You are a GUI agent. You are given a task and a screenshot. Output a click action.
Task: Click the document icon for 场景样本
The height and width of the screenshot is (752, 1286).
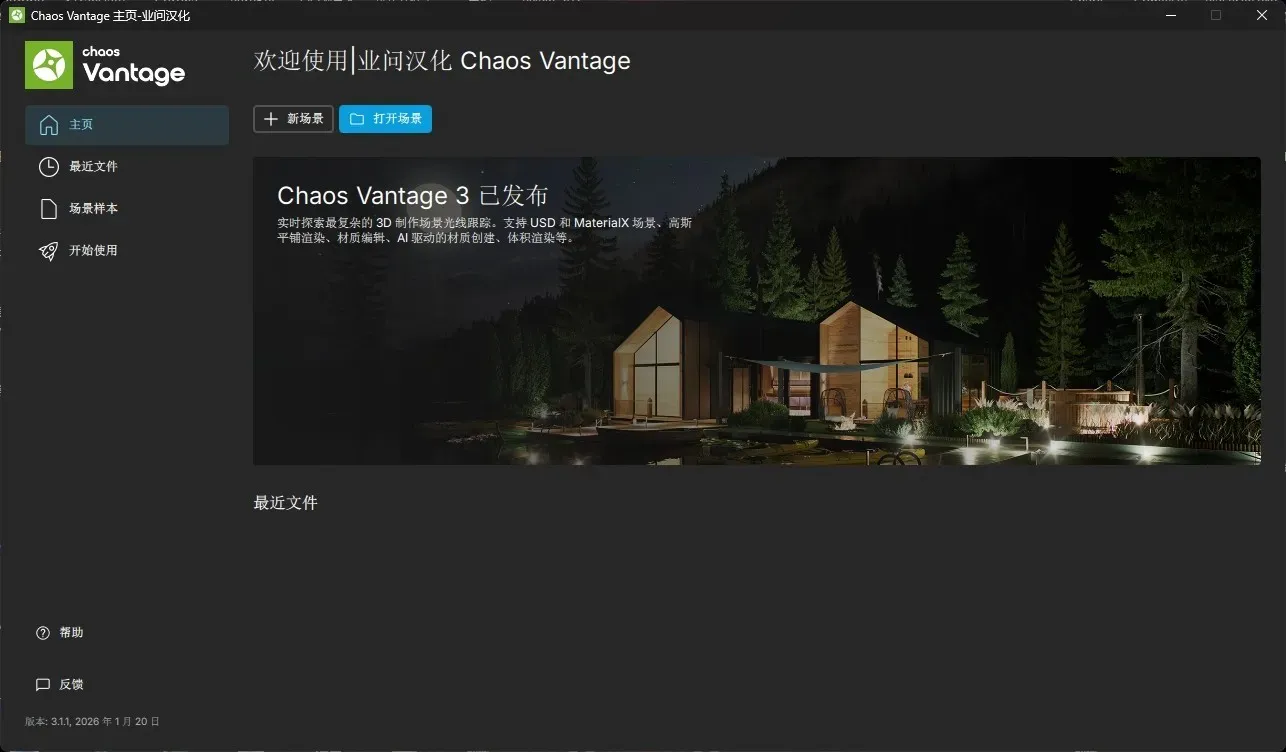click(x=48, y=209)
